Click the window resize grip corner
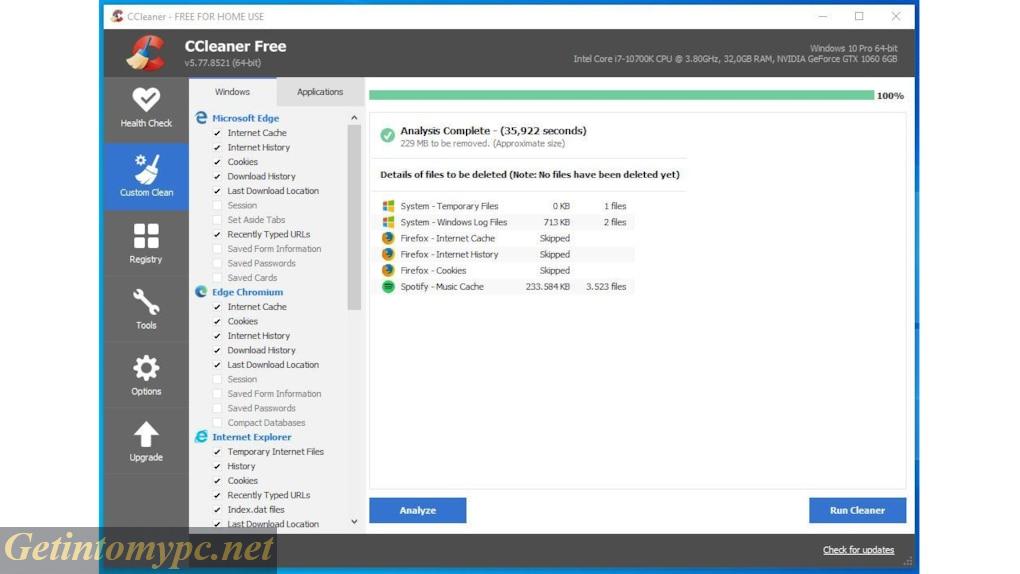1020x574 pixels. pyautogui.click(x=907, y=561)
